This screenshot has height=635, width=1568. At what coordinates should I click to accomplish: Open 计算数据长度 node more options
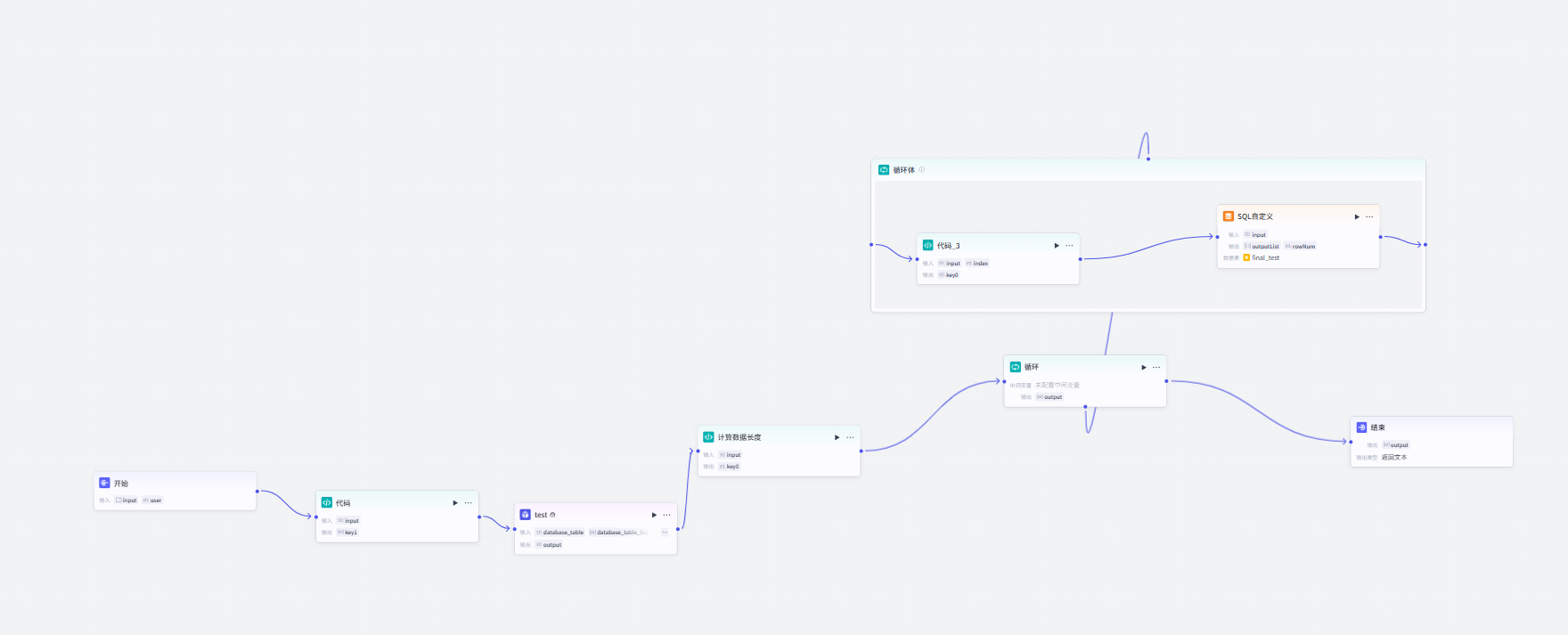(850, 437)
